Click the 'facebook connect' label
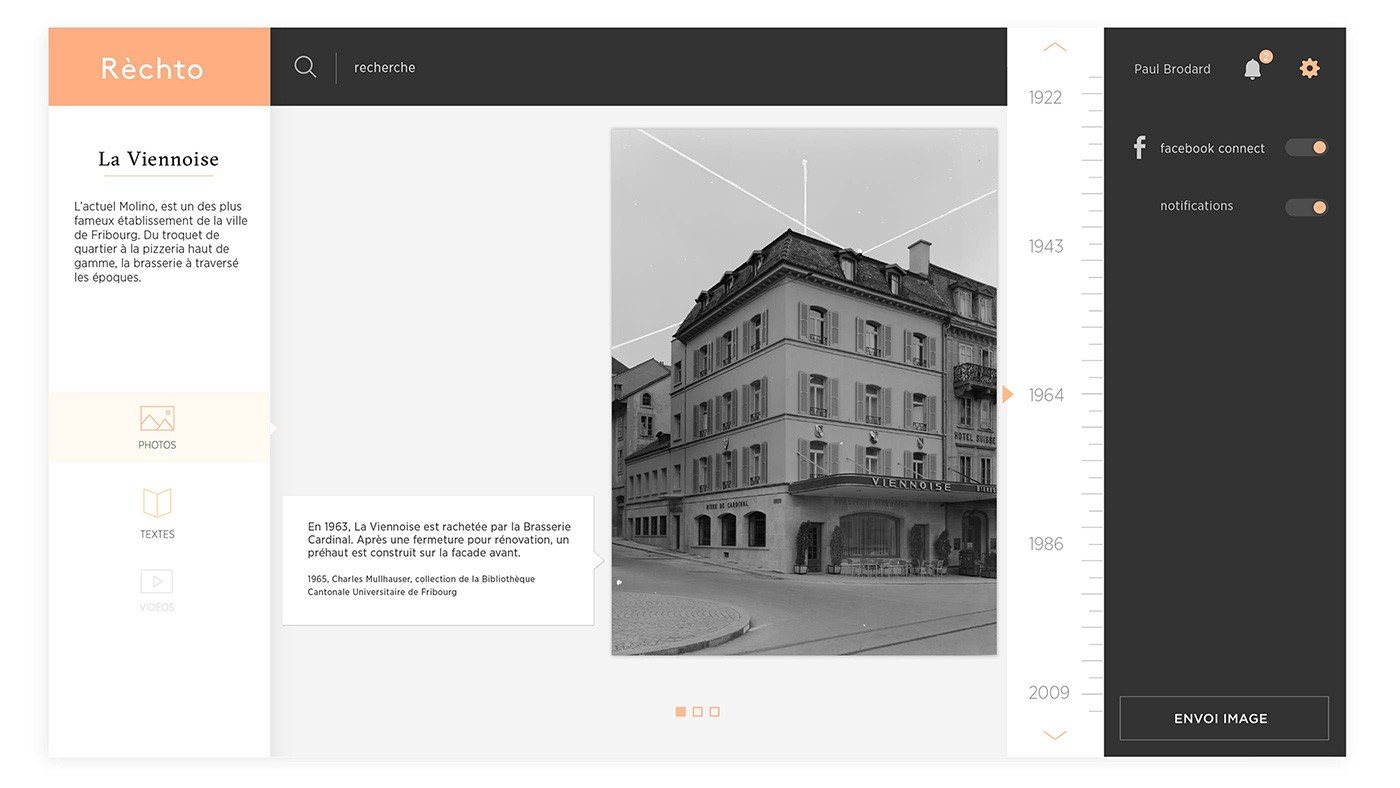 (x=1212, y=148)
